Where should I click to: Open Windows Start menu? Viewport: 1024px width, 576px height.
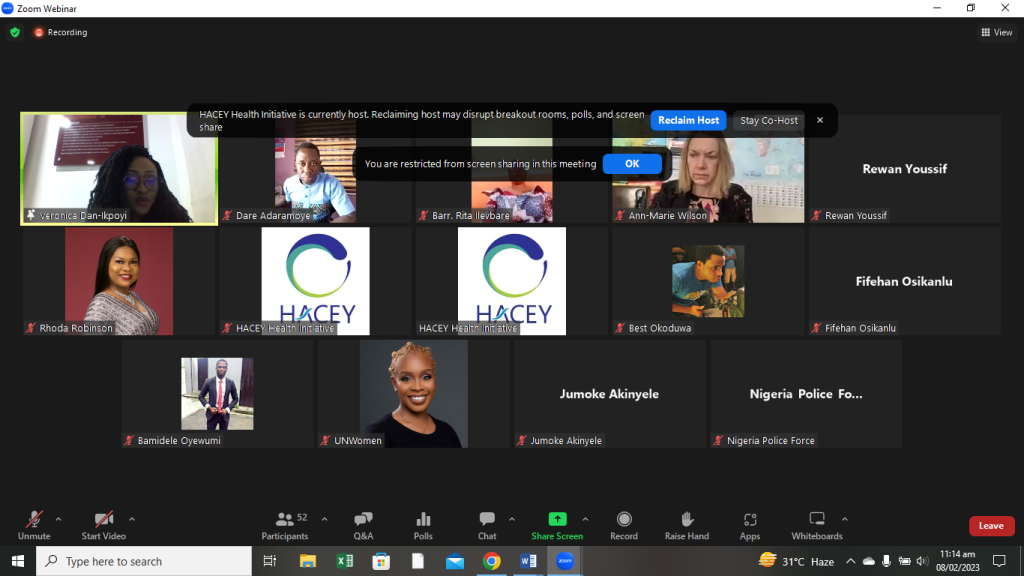(18, 561)
